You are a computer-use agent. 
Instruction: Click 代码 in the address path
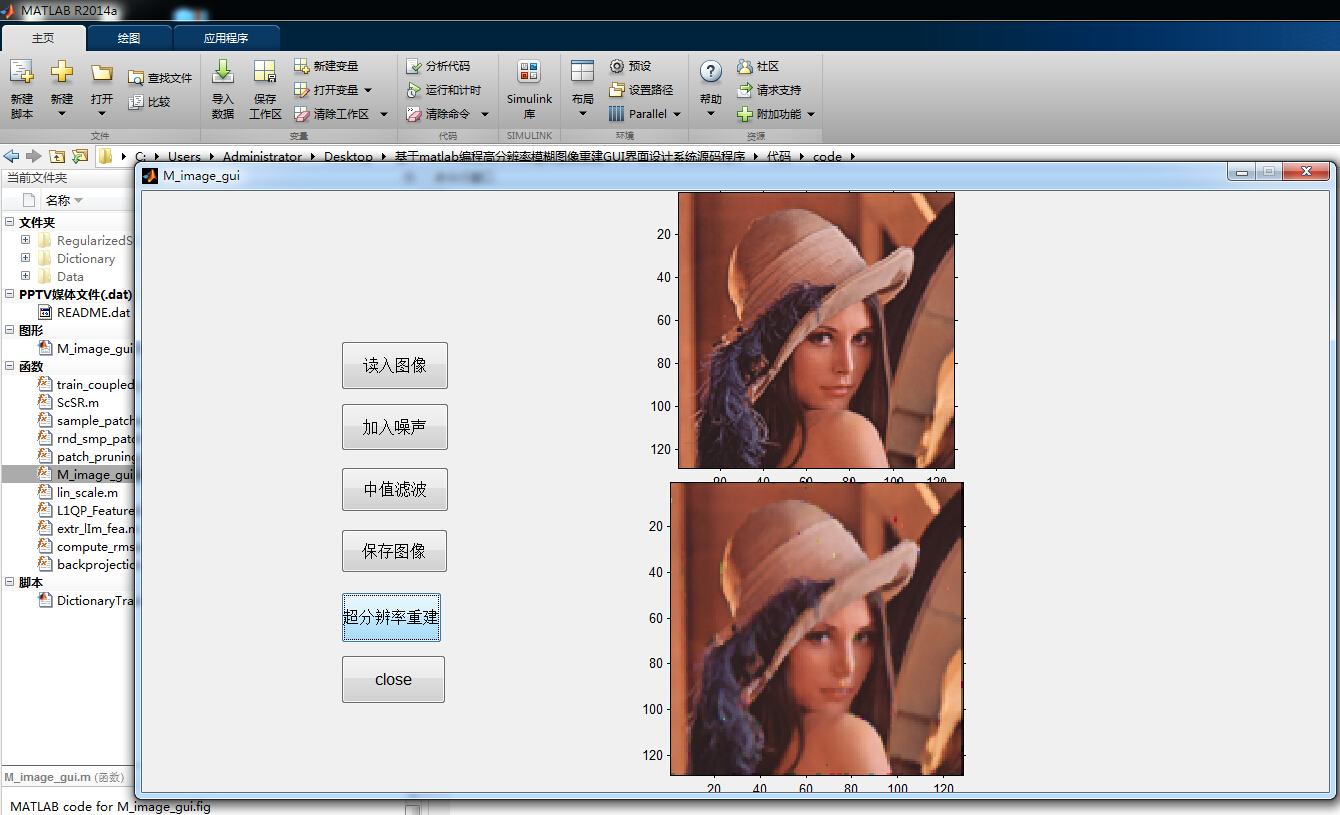(779, 156)
